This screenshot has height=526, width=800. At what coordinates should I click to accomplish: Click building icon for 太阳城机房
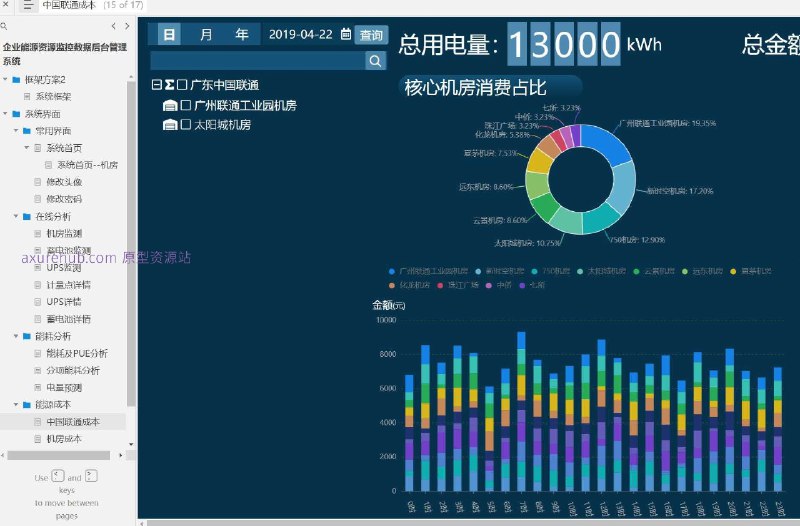pyautogui.click(x=170, y=124)
